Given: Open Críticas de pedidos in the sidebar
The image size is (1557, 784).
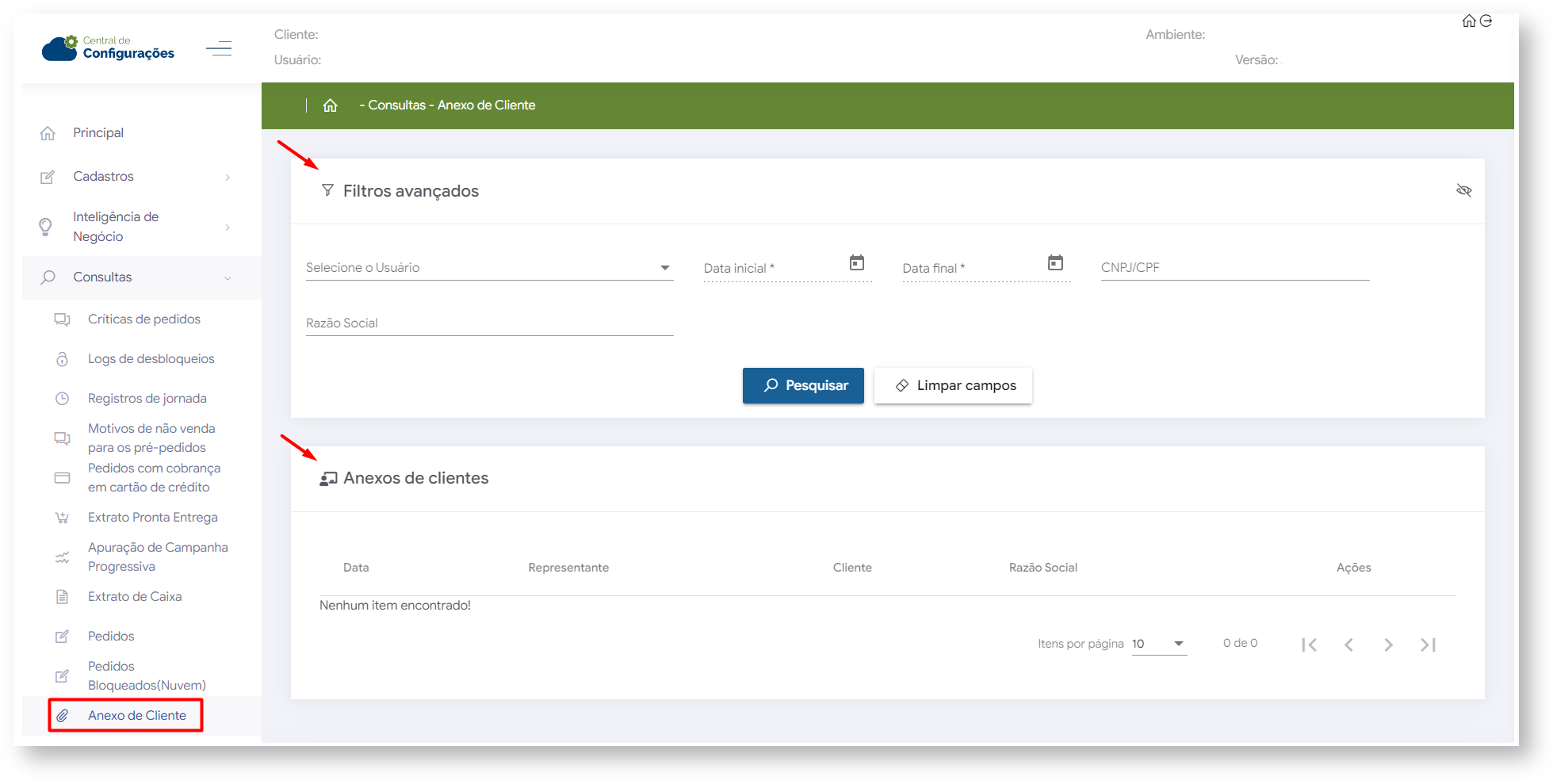Looking at the screenshot, I should (x=144, y=319).
